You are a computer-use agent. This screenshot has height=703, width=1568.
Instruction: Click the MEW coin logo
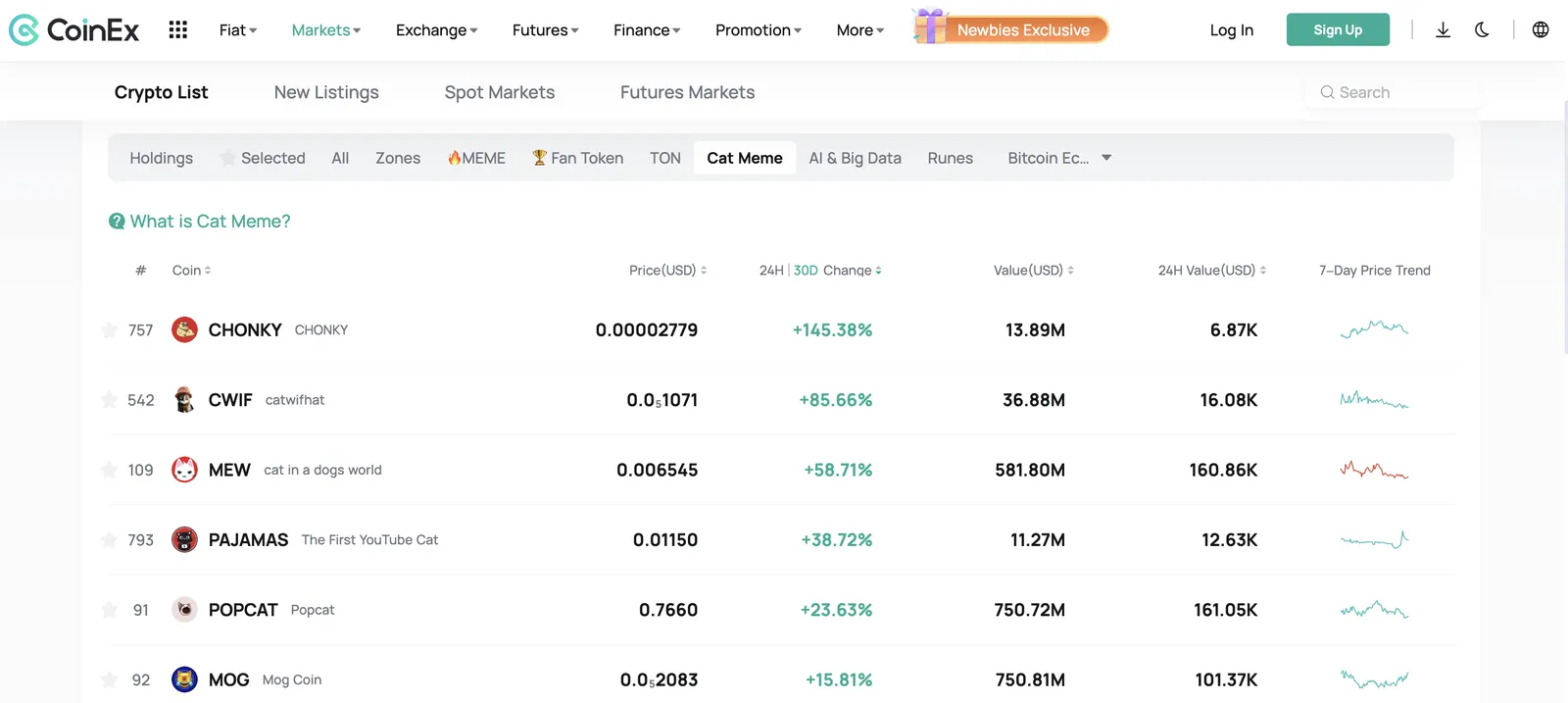tap(184, 470)
